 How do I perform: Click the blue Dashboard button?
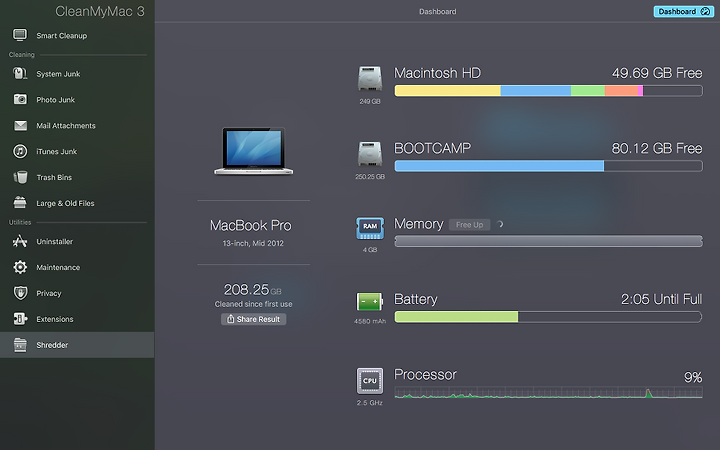[x=683, y=11]
